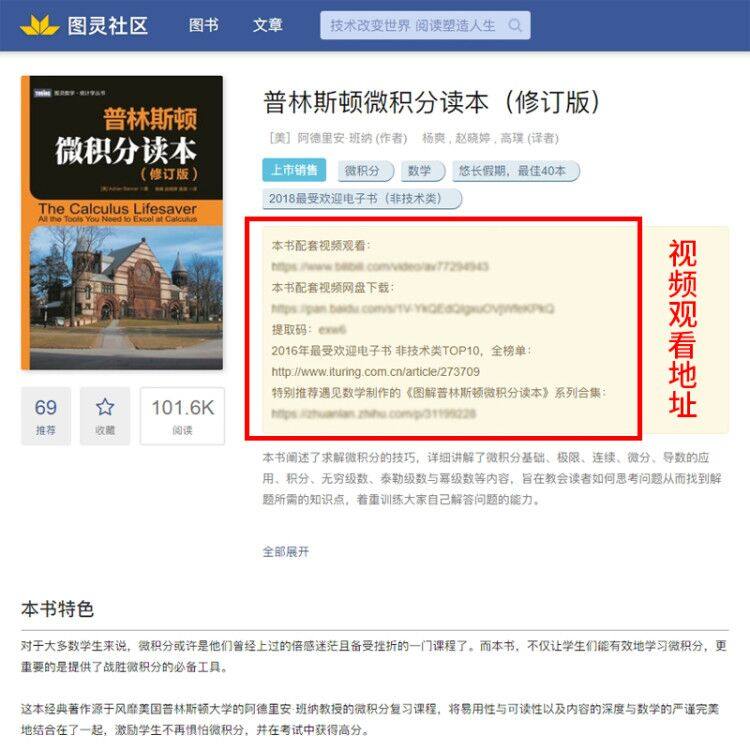The image size is (750, 750).
Task: Click the 101.6K 阅读 counter box
Action: (182, 416)
